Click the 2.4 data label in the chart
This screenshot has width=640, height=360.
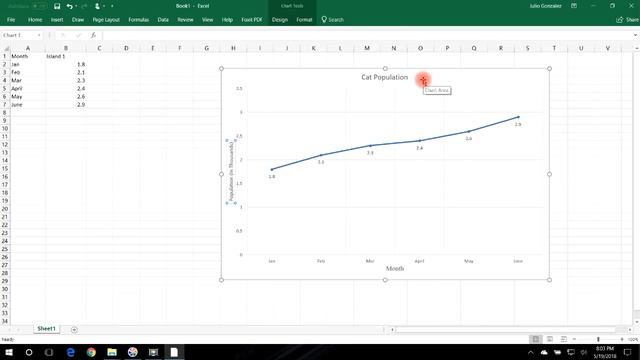[420, 148]
